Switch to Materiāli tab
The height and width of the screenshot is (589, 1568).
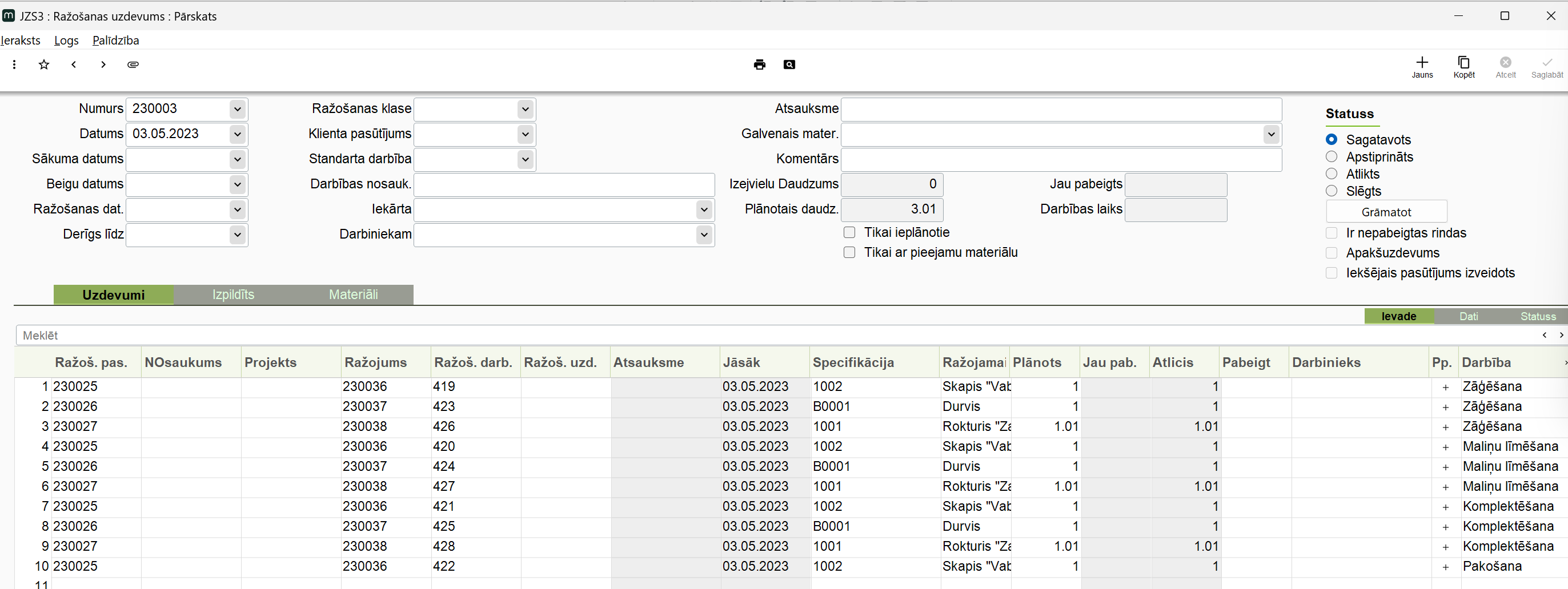coord(353,295)
